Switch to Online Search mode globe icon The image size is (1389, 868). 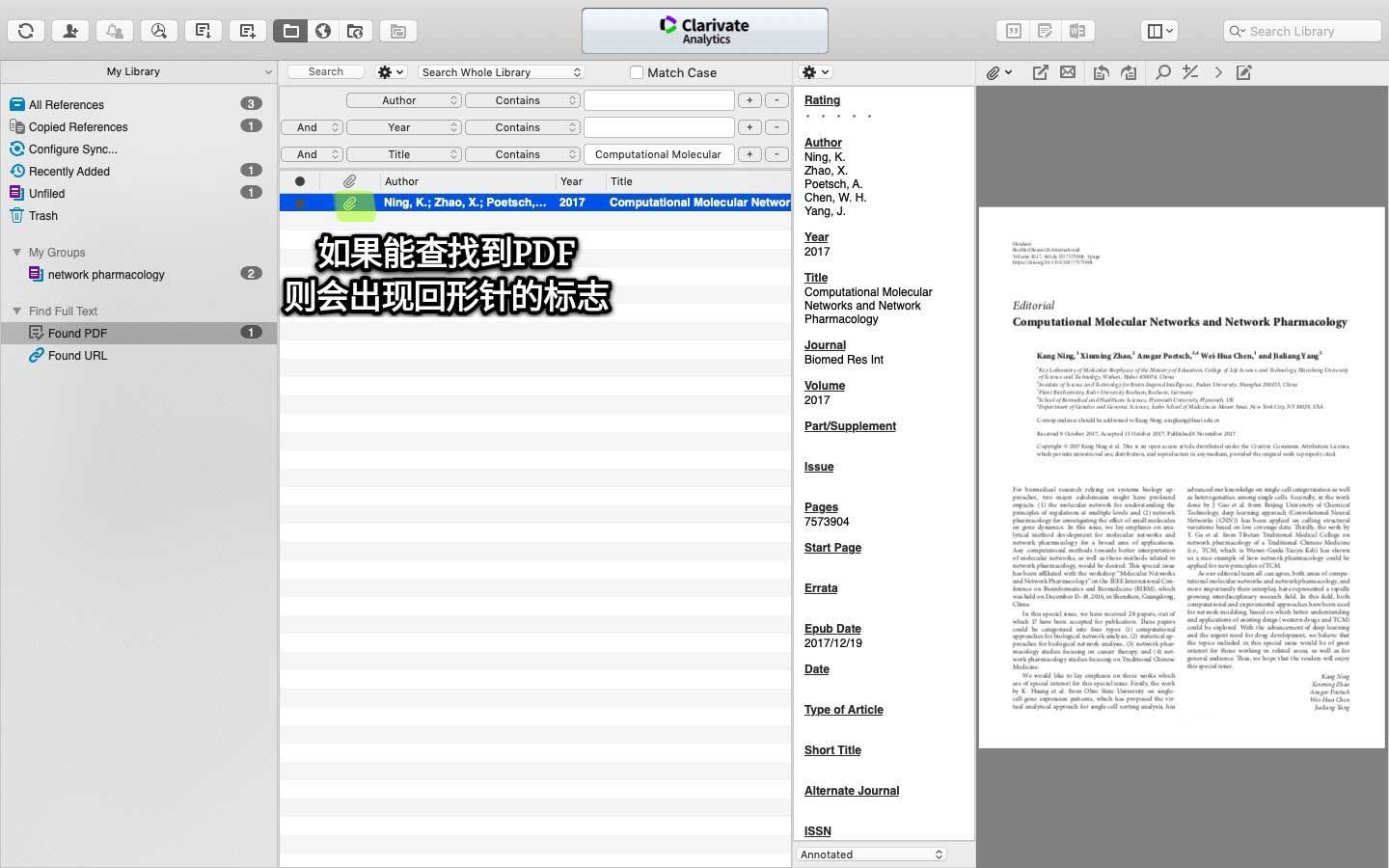pyautogui.click(x=323, y=31)
